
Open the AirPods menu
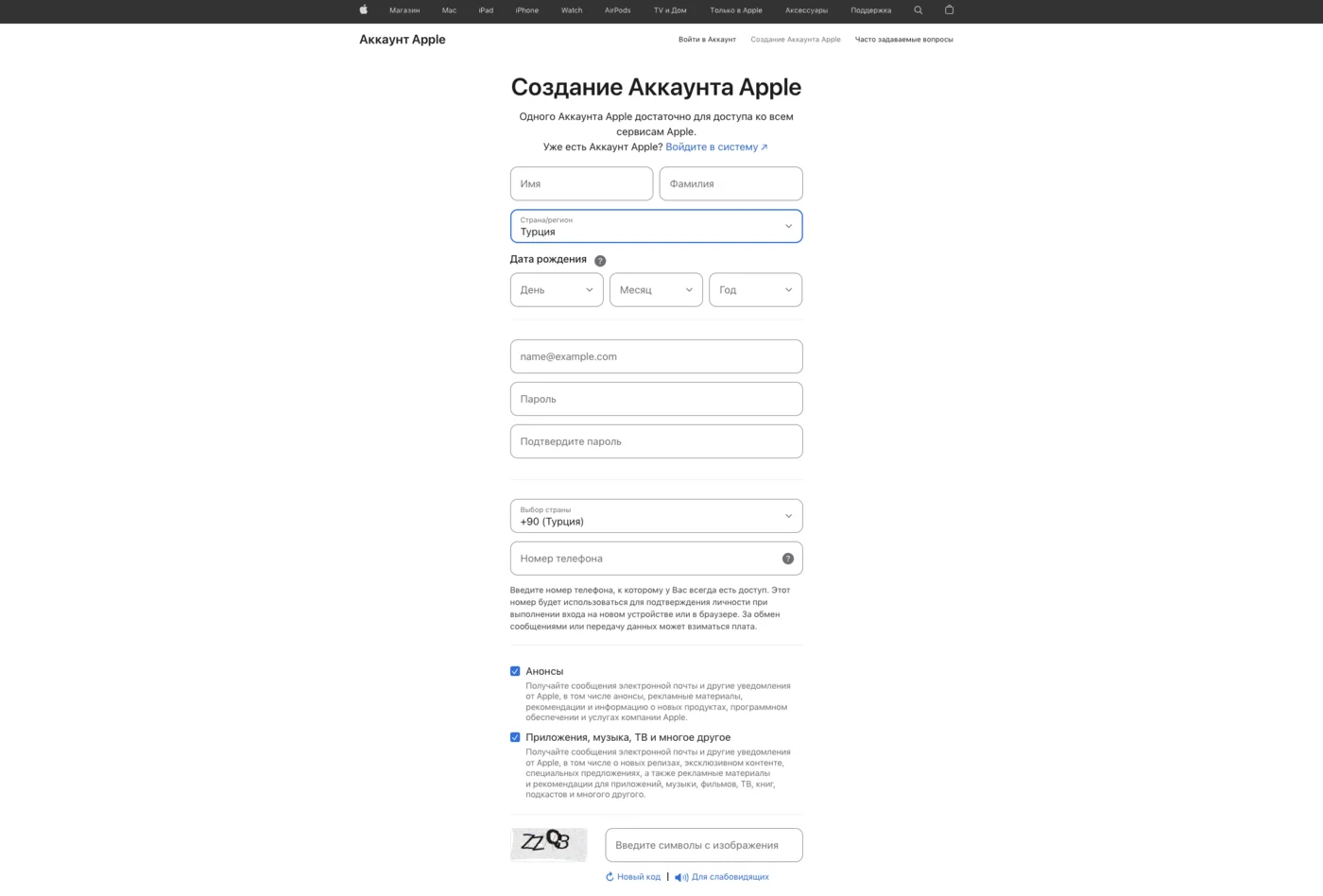pyautogui.click(x=617, y=10)
